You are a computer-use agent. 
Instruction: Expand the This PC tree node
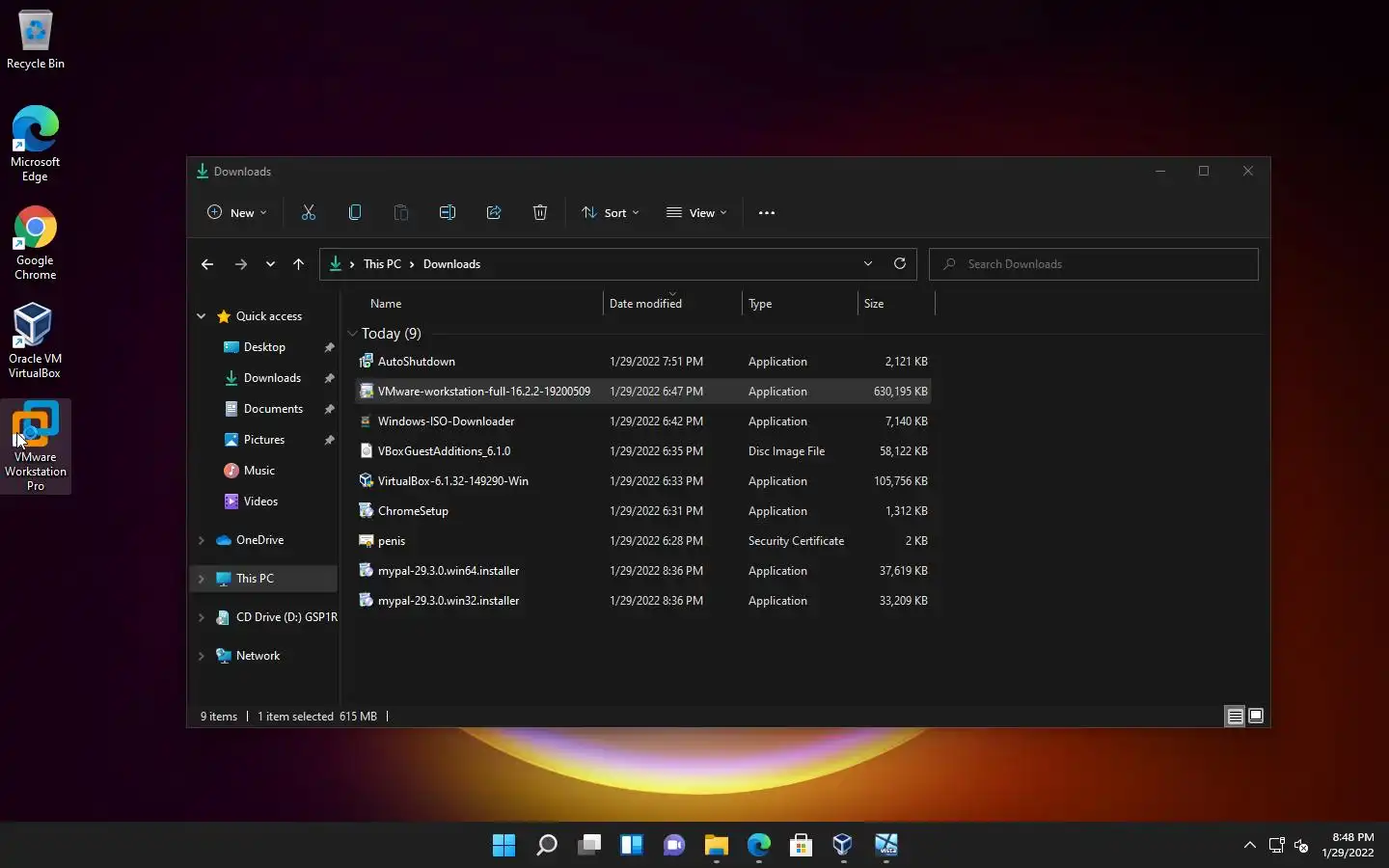(x=202, y=579)
